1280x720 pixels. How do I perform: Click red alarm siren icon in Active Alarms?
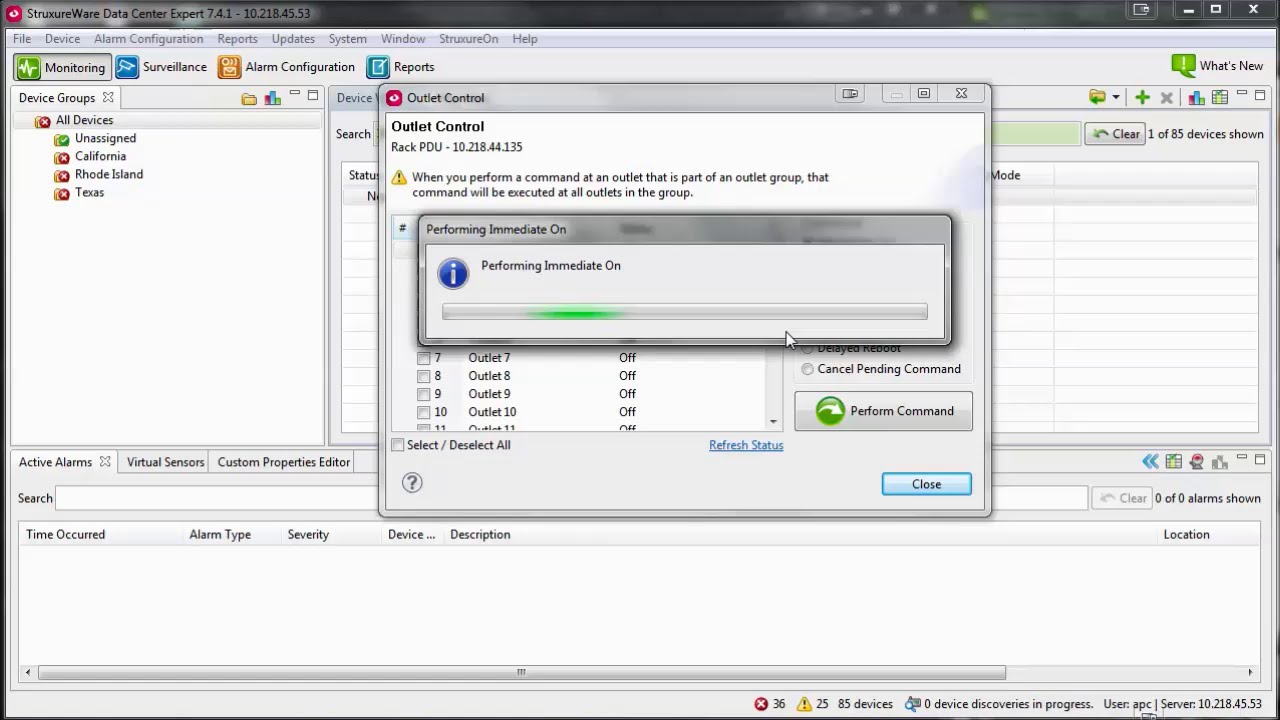pos(1196,461)
